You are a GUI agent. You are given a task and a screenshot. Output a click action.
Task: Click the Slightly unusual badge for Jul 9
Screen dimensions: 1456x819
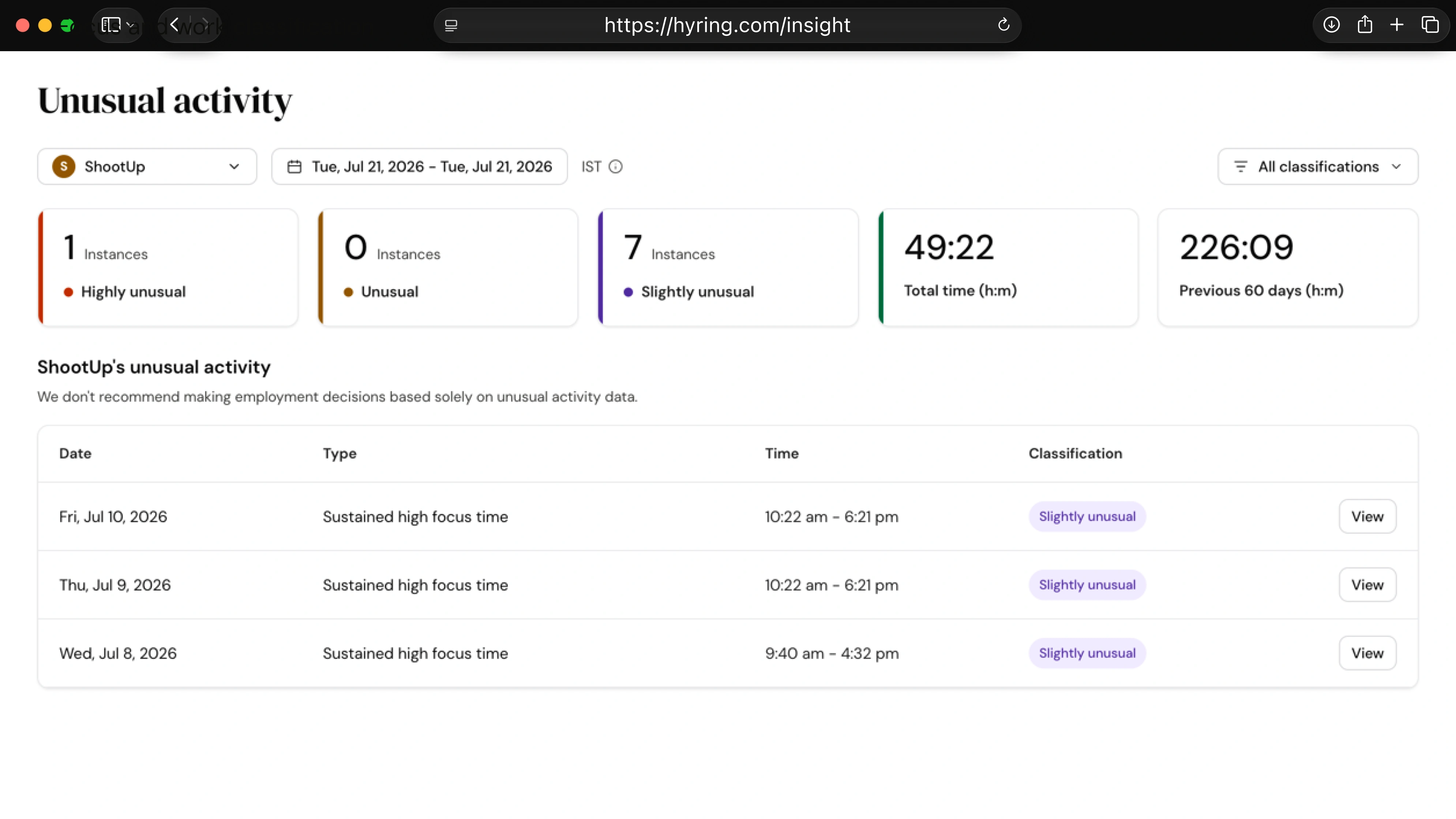(1087, 585)
